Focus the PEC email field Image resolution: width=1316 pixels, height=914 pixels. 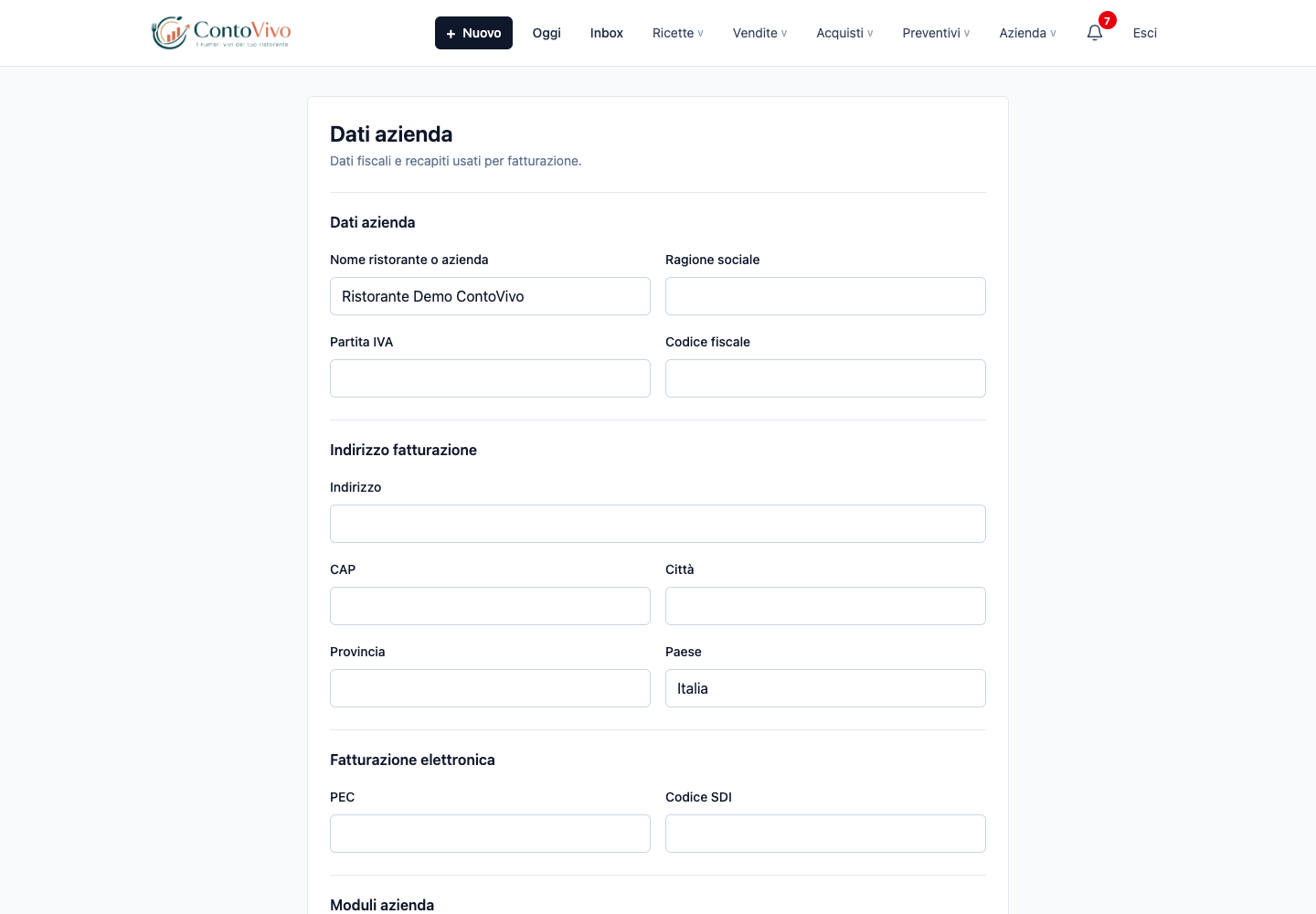point(490,834)
